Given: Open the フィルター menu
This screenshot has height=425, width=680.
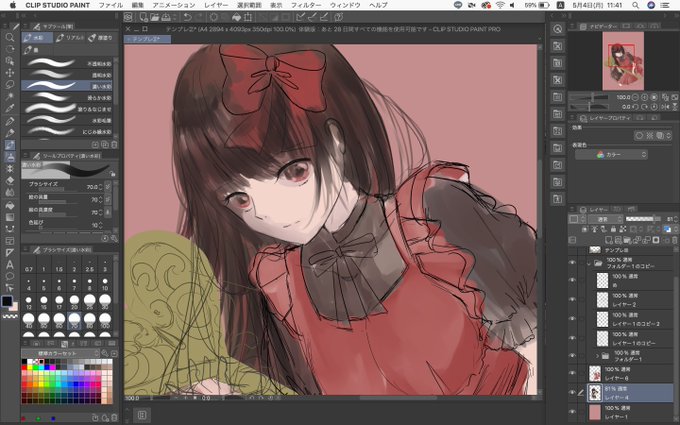Looking at the screenshot, I should tap(306, 5).
